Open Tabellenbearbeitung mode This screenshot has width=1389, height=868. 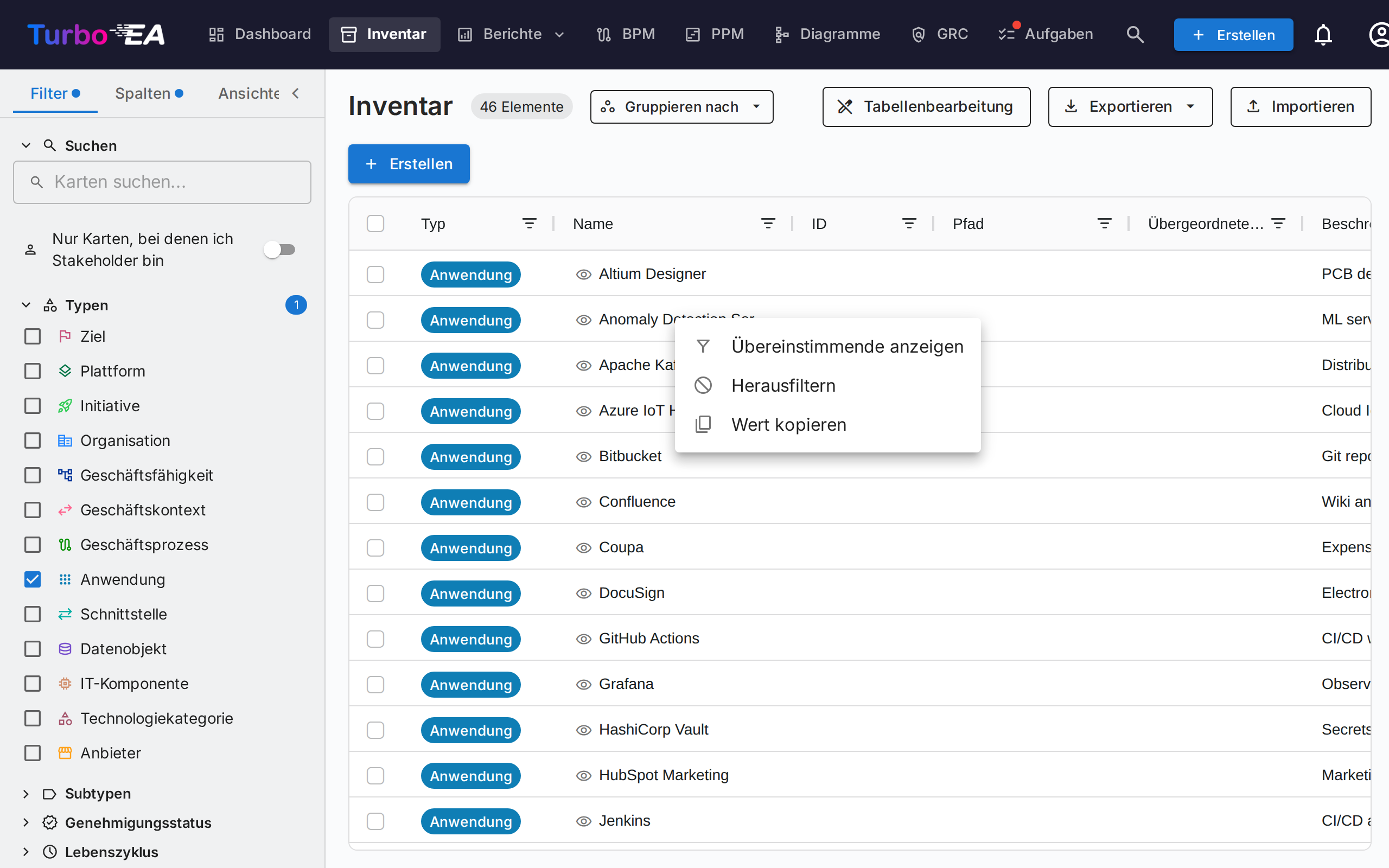(x=926, y=107)
